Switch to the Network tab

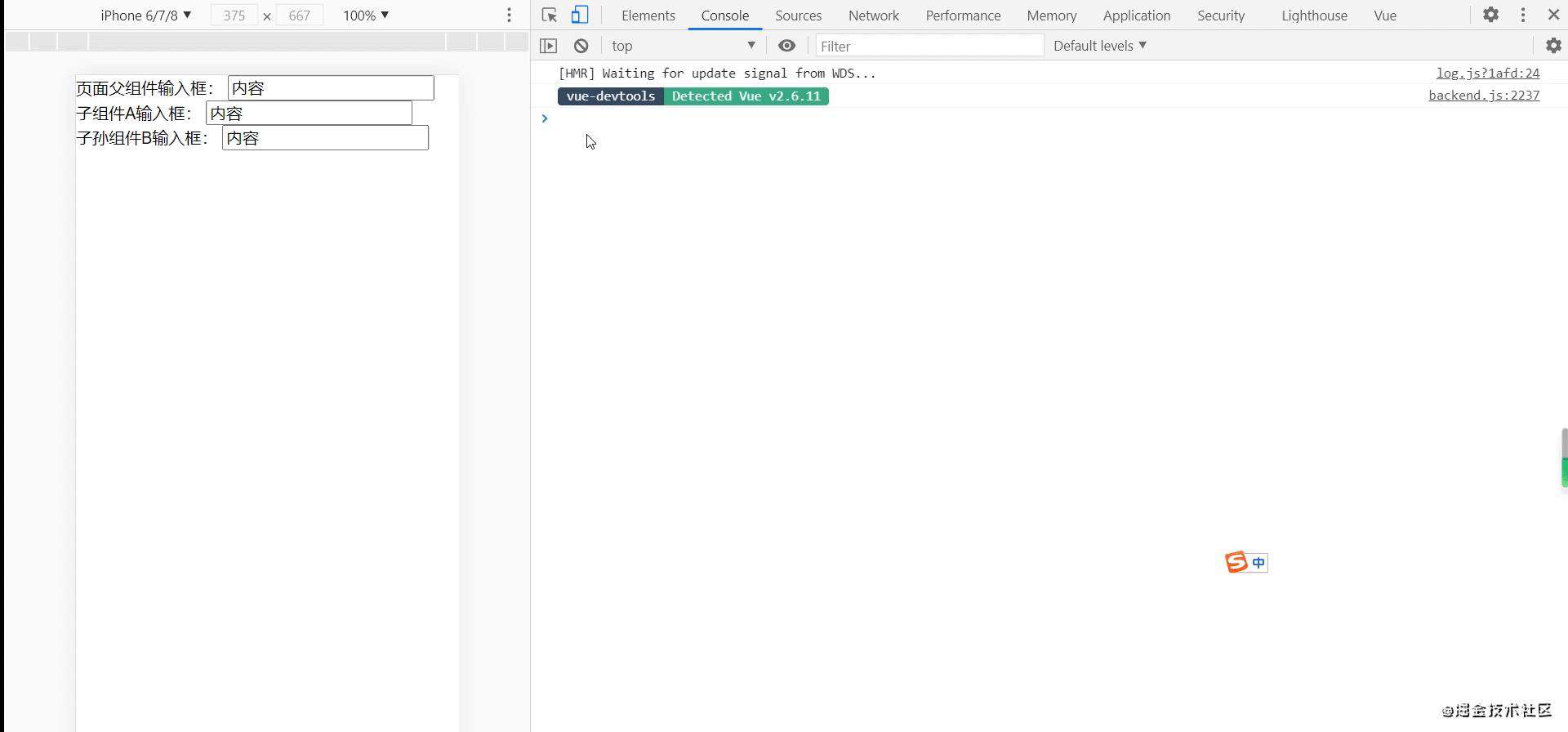pos(874,15)
